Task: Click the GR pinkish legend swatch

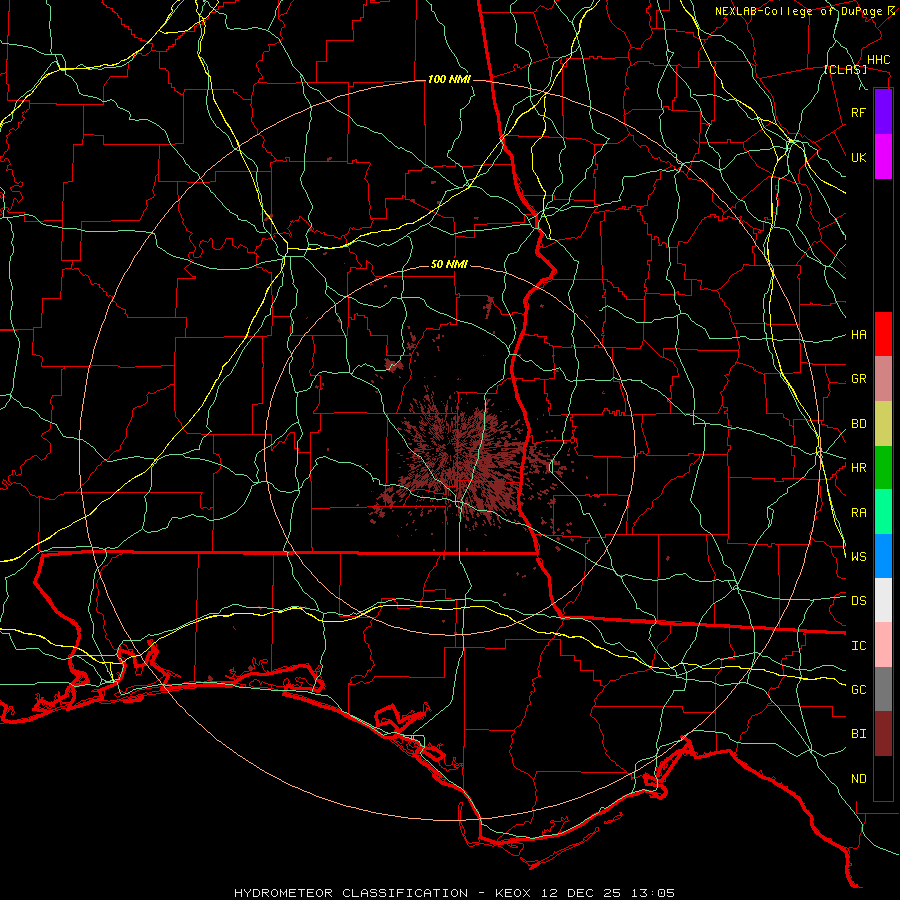Action: coord(883,379)
